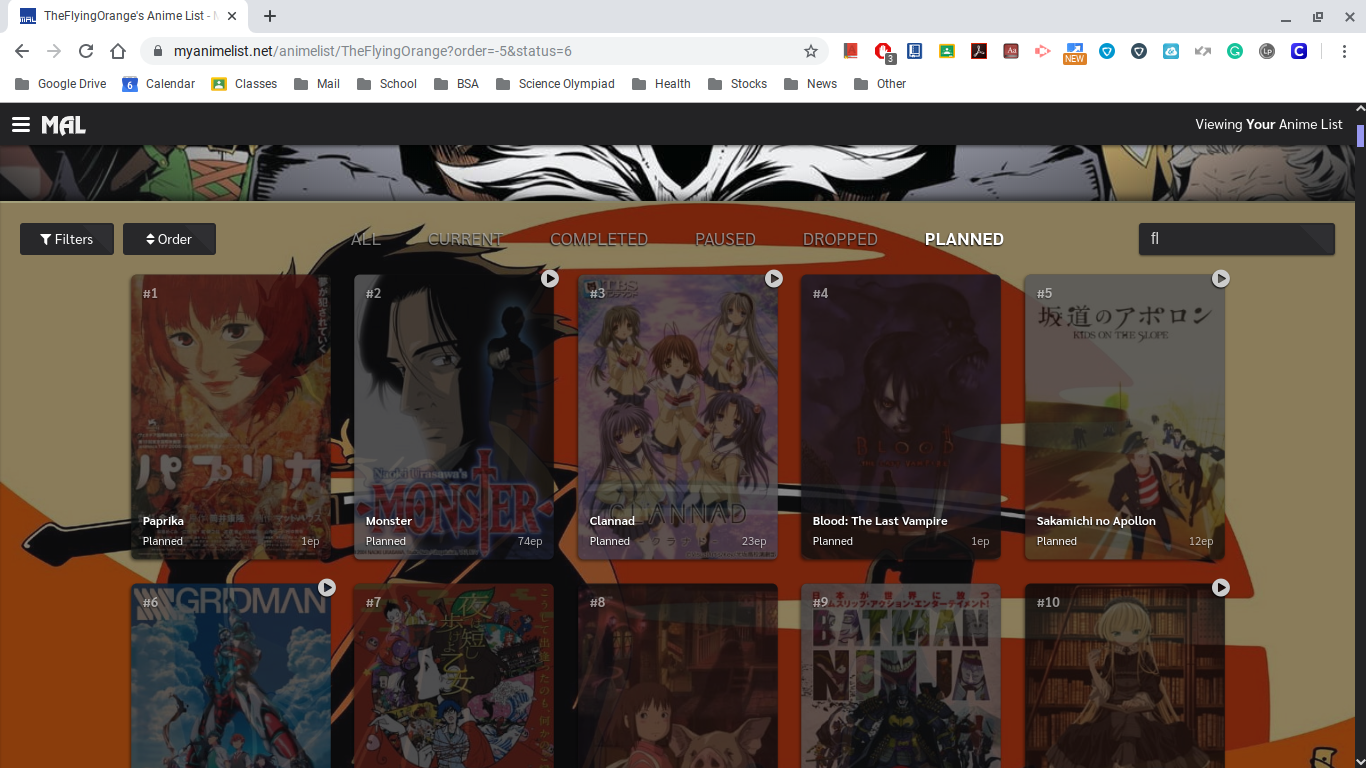Click the red AdBlock extension icon
Viewport: 1366px width, 768px height.
883,51
